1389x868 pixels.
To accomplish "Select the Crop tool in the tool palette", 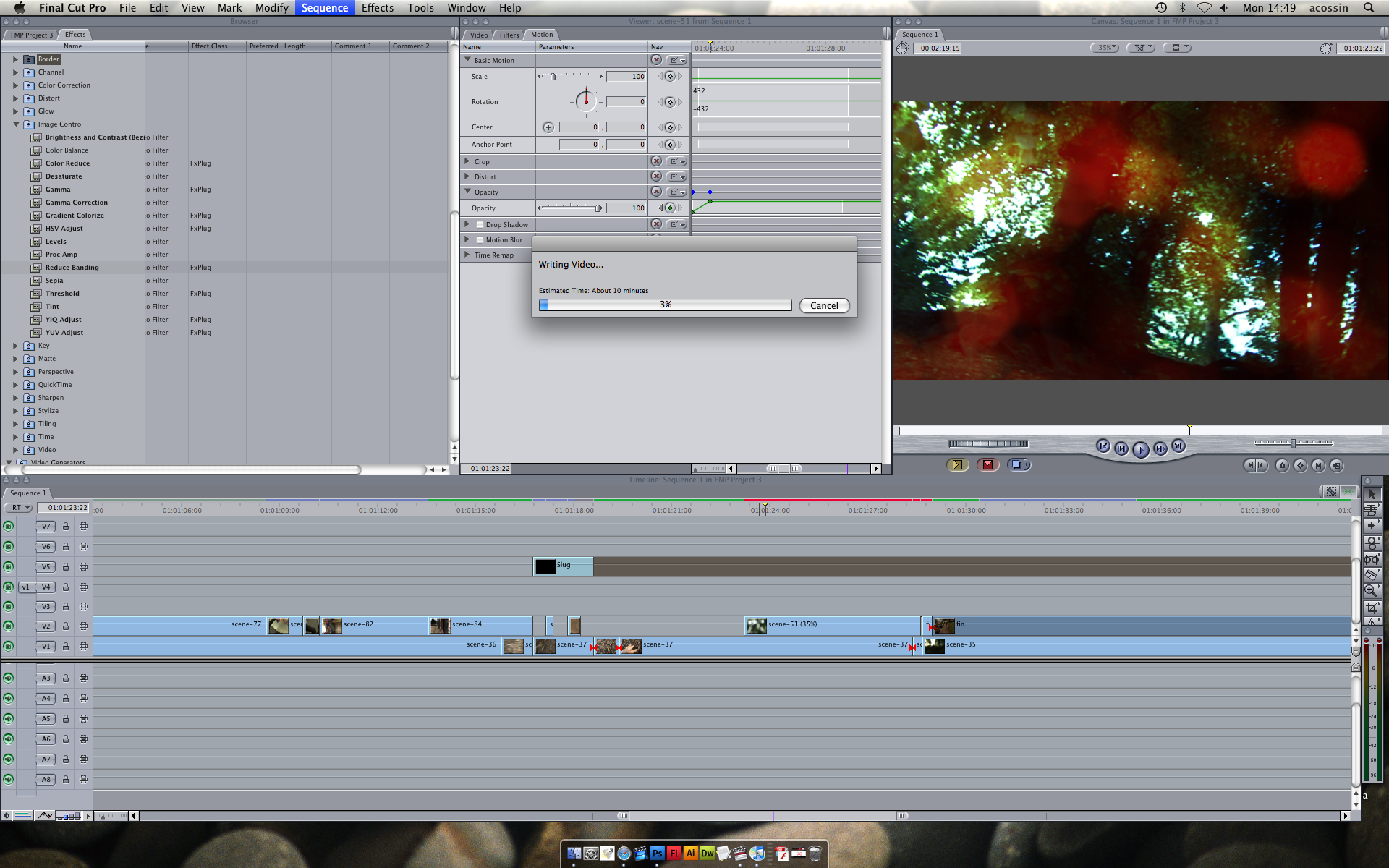I will (x=1372, y=606).
